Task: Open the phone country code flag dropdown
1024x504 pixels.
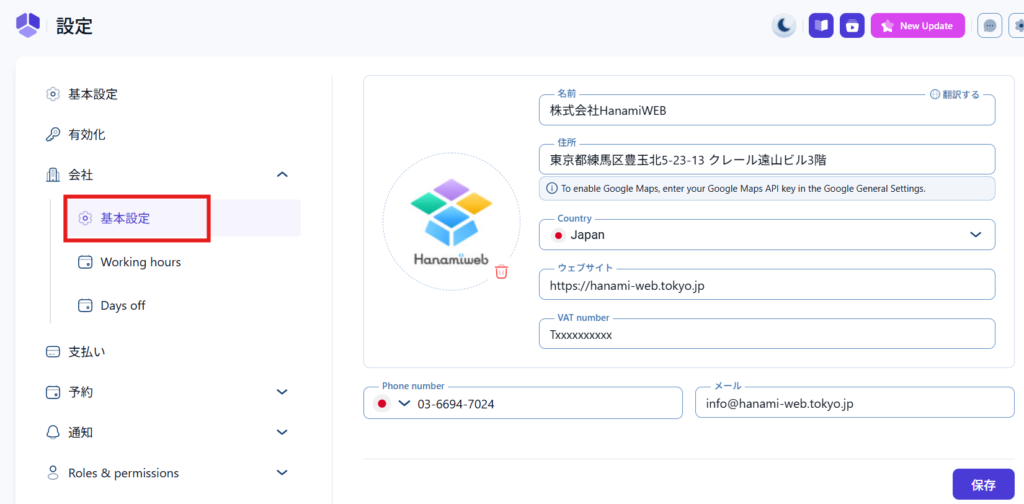Action: [x=392, y=404]
